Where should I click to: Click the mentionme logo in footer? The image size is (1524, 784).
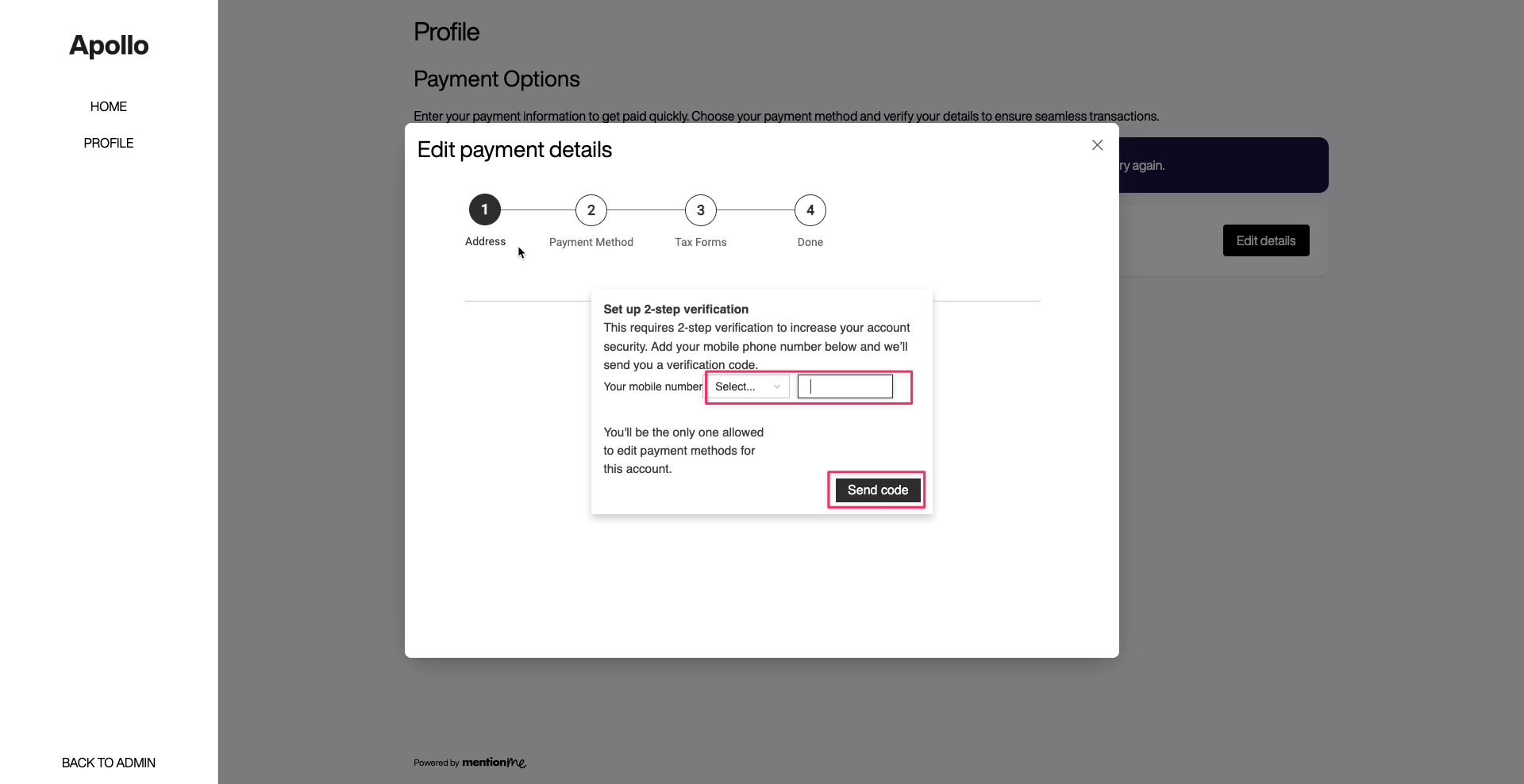pos(494,762)
